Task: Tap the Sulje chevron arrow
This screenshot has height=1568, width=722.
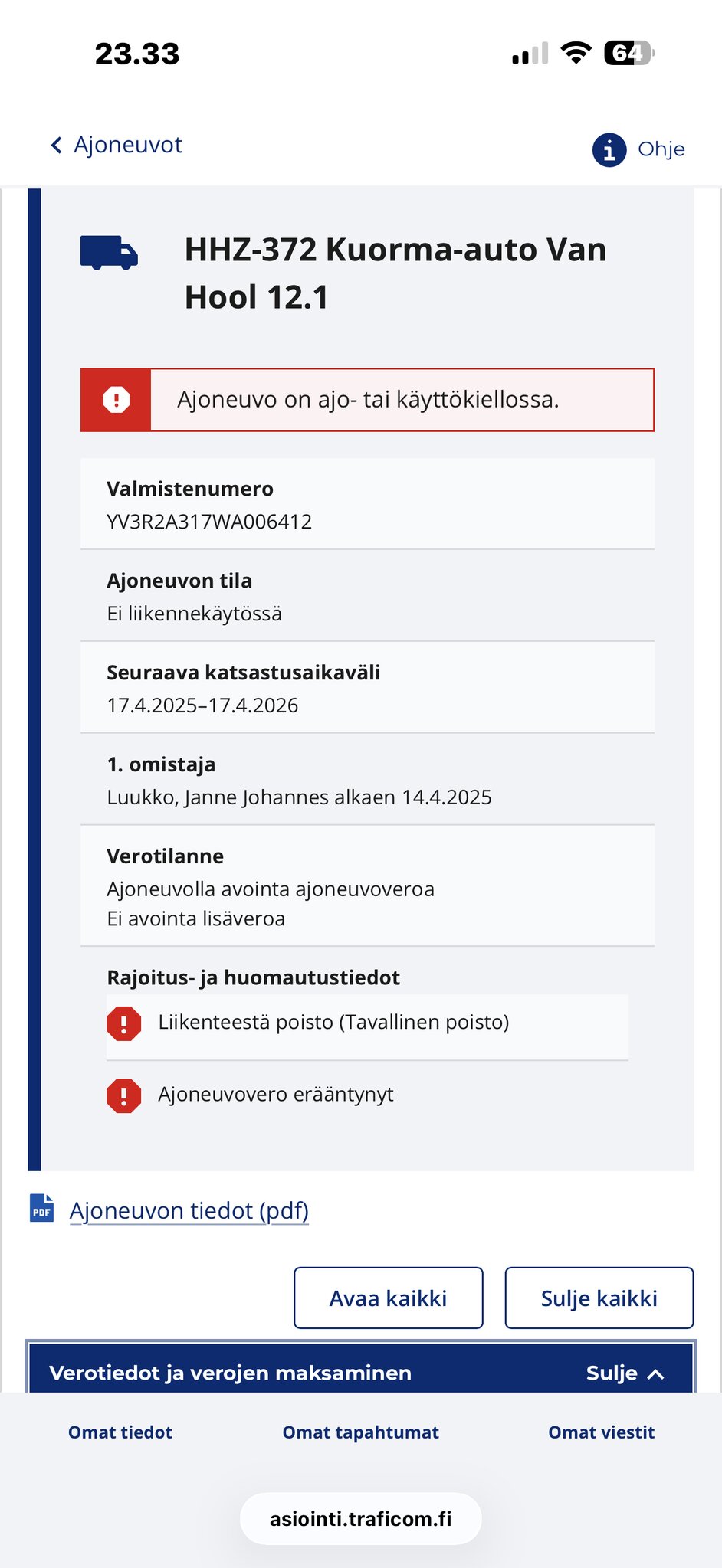Action: point(656,1373)
